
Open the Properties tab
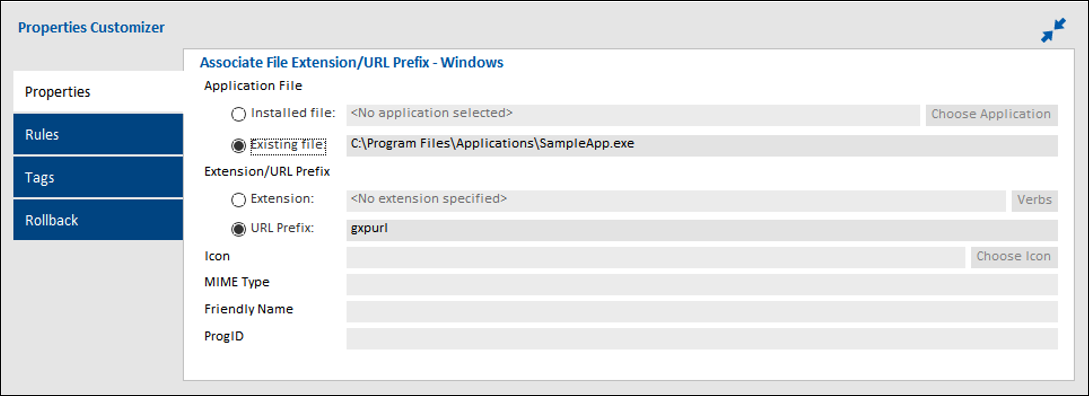[x=98, y=92]
